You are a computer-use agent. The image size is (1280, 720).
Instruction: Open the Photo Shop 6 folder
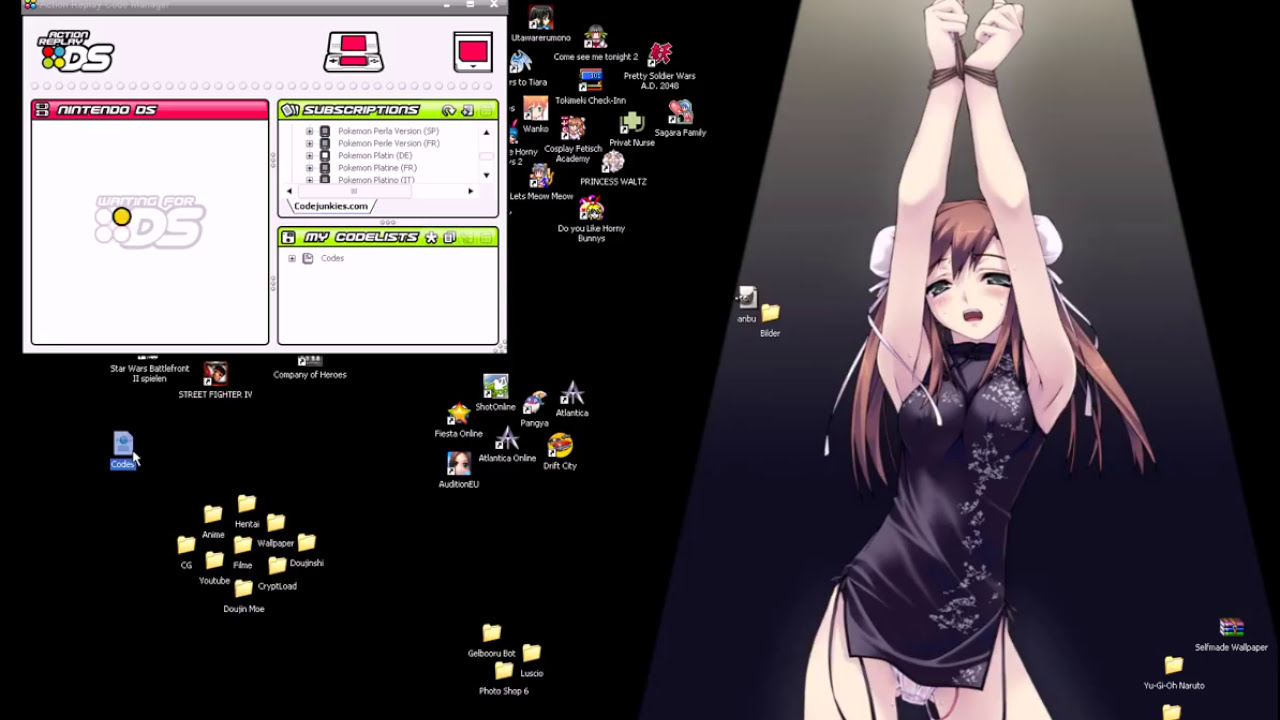504,671
